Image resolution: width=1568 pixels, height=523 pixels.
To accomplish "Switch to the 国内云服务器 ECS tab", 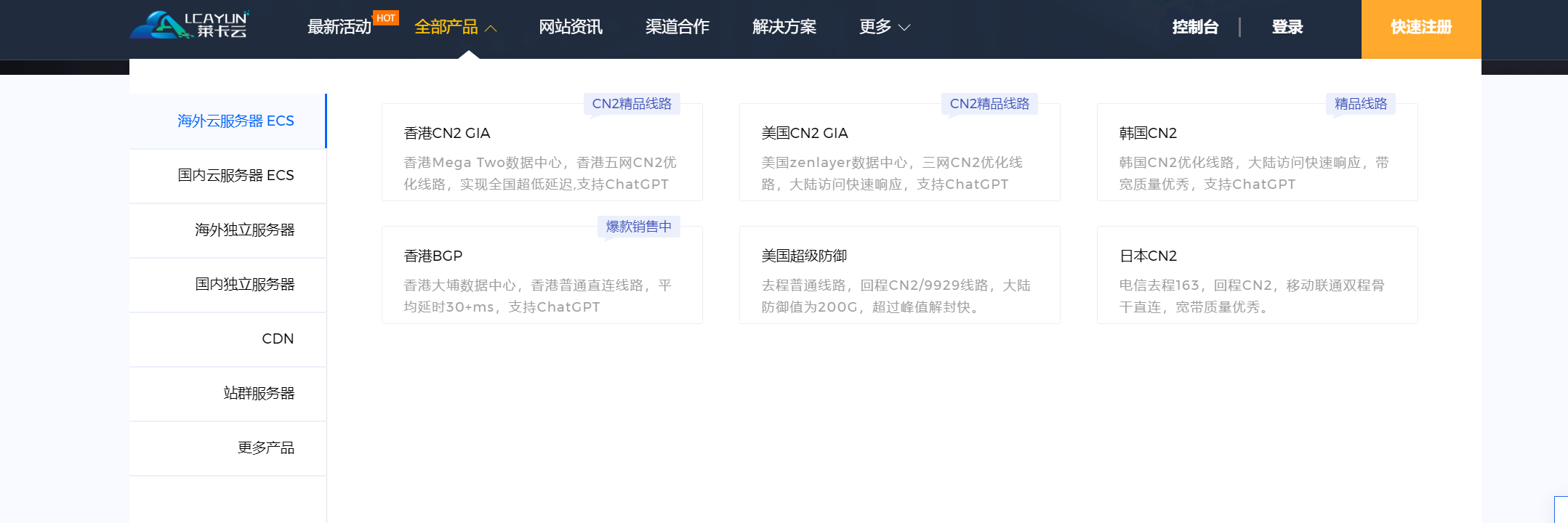I will [235, 176].
